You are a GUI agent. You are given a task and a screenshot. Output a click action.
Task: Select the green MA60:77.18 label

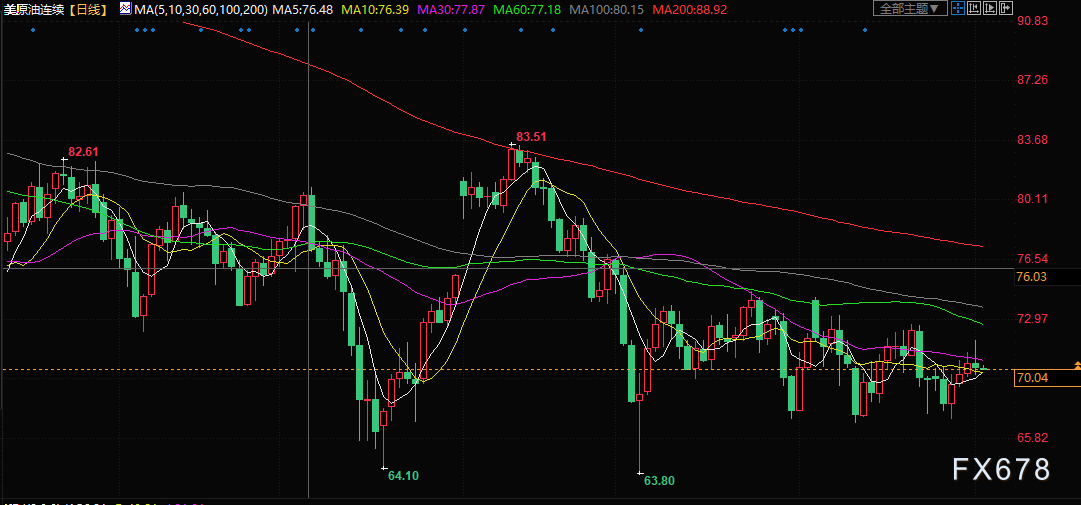click(x=527, y=9)
